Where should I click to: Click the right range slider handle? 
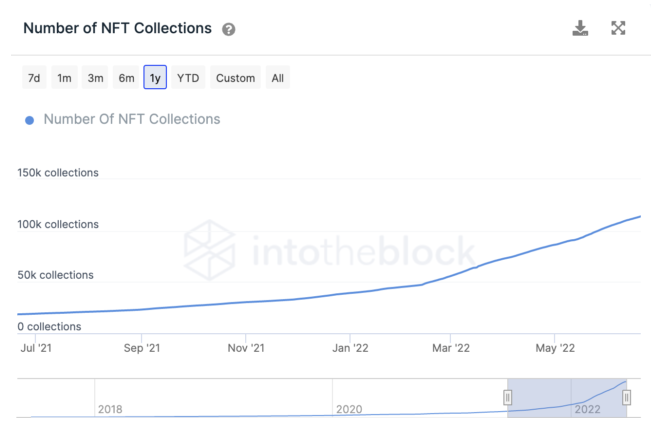[626, 397]
